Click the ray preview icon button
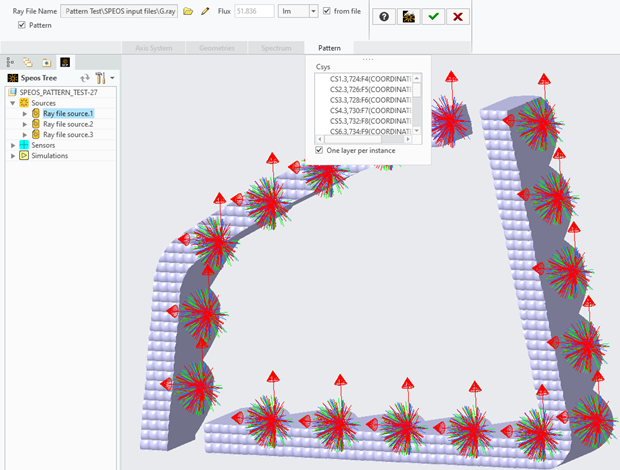The width and height of the screenshot is (620, 470). point(409,17)
